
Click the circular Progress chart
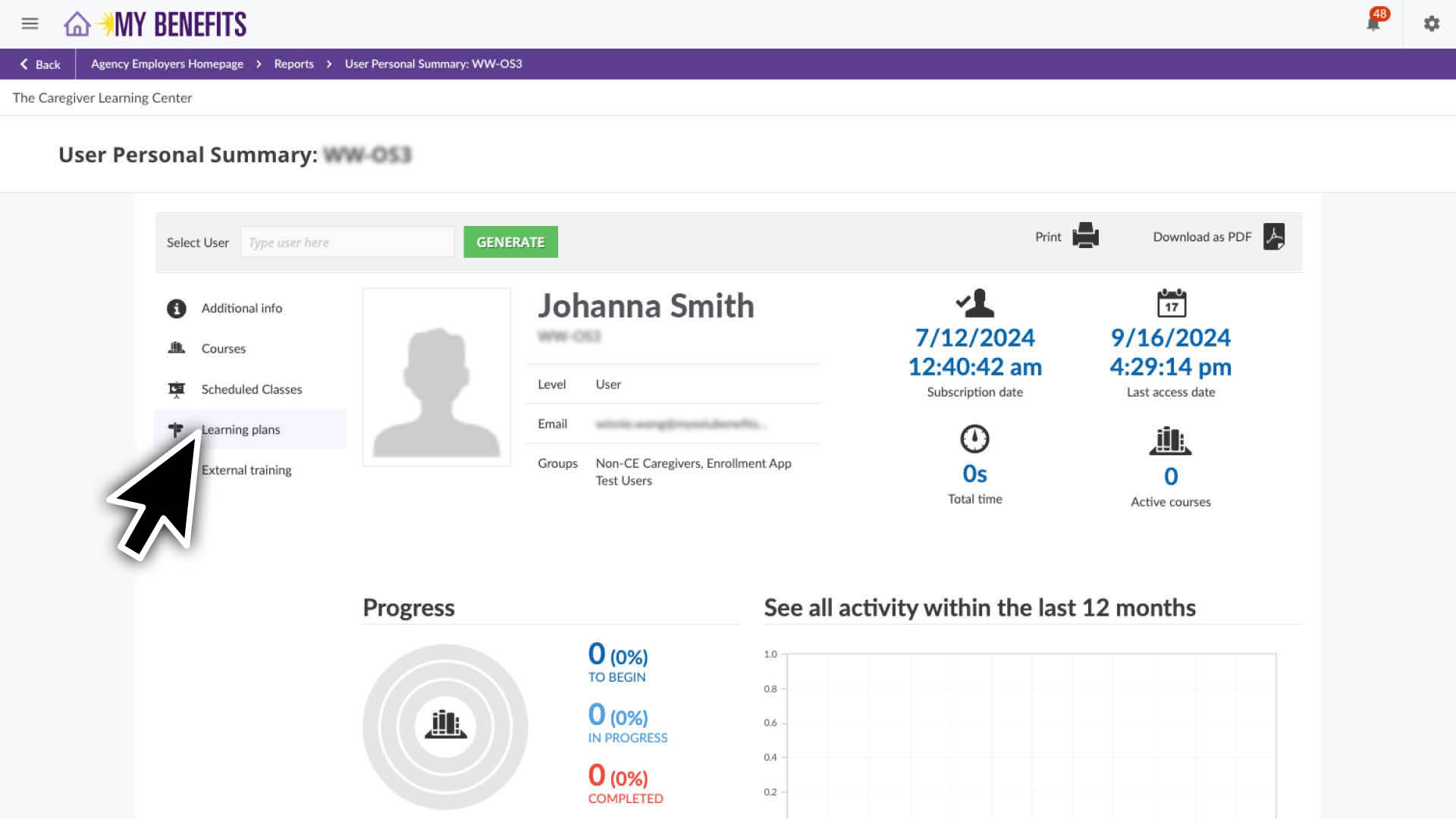445,726
